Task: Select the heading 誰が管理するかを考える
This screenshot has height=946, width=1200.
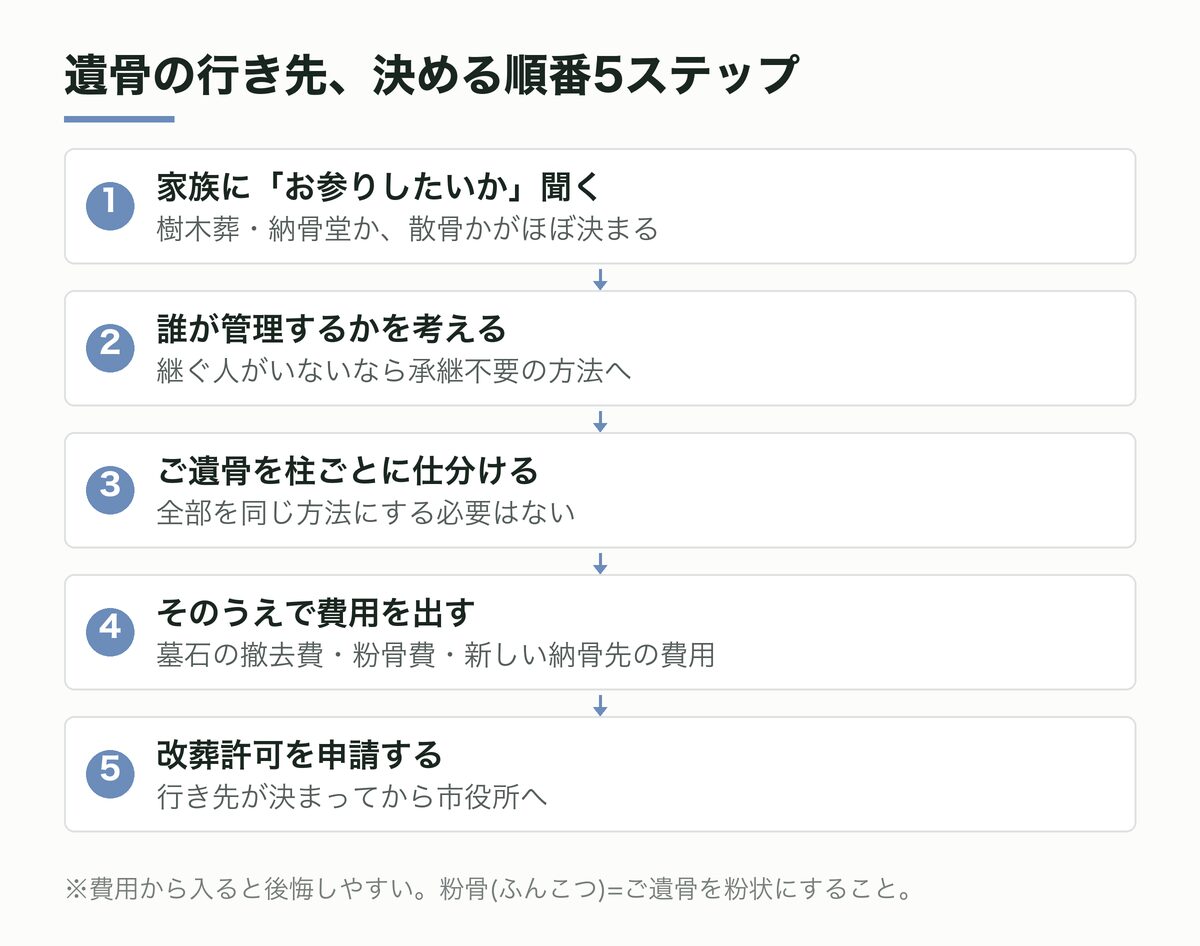Action: pyautogui.click(x=332, y=329)
